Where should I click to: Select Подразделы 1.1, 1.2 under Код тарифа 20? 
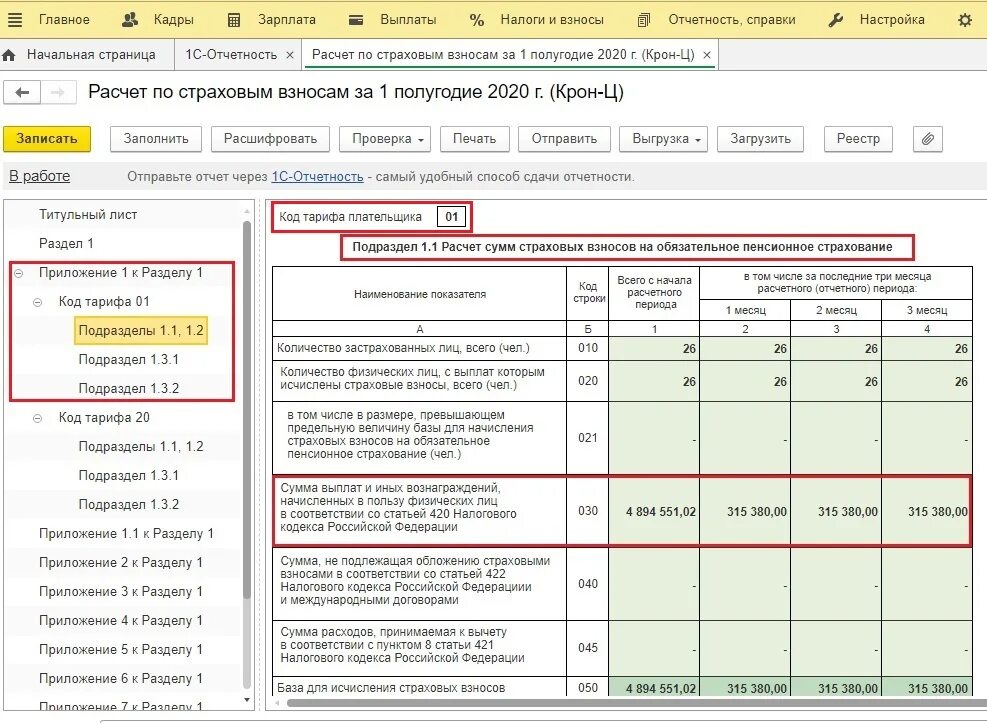[141, 446]
